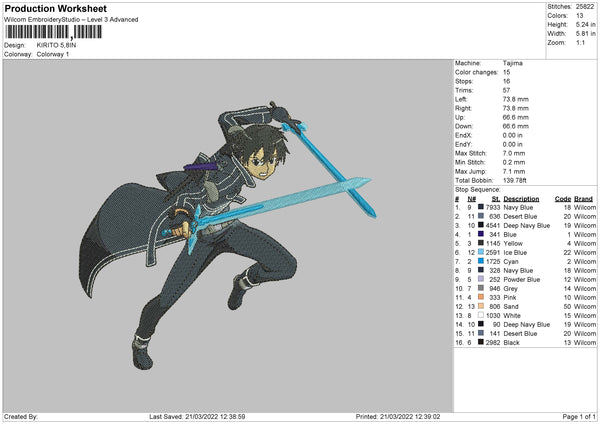The width and height of the screenshot is (600, 424).
Task: Select the swatch beside the Yellow description
Action: pyautogui.click(x=481, y=243)
